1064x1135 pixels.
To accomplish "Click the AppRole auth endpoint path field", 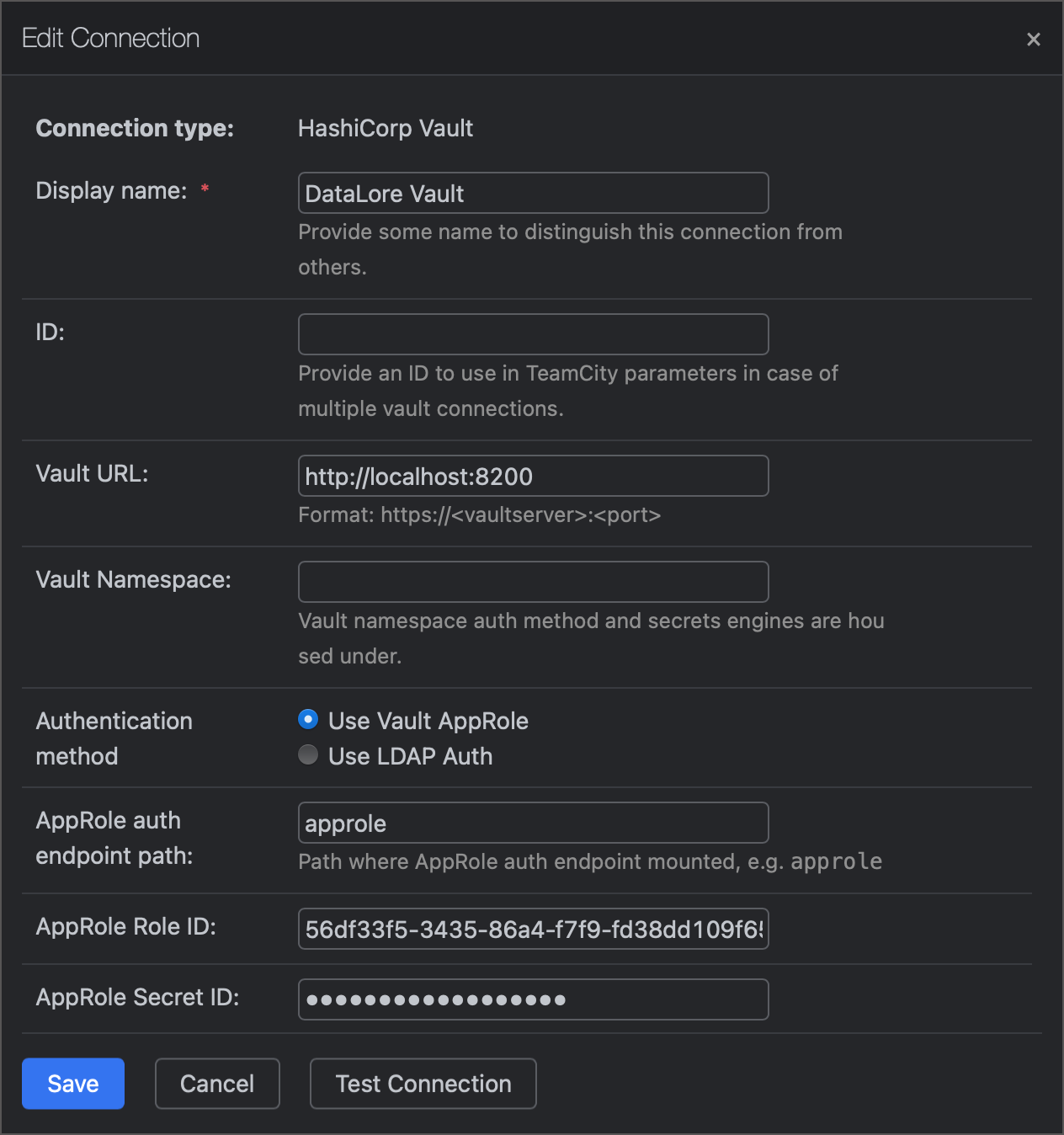I will click(x=533, y=823).
